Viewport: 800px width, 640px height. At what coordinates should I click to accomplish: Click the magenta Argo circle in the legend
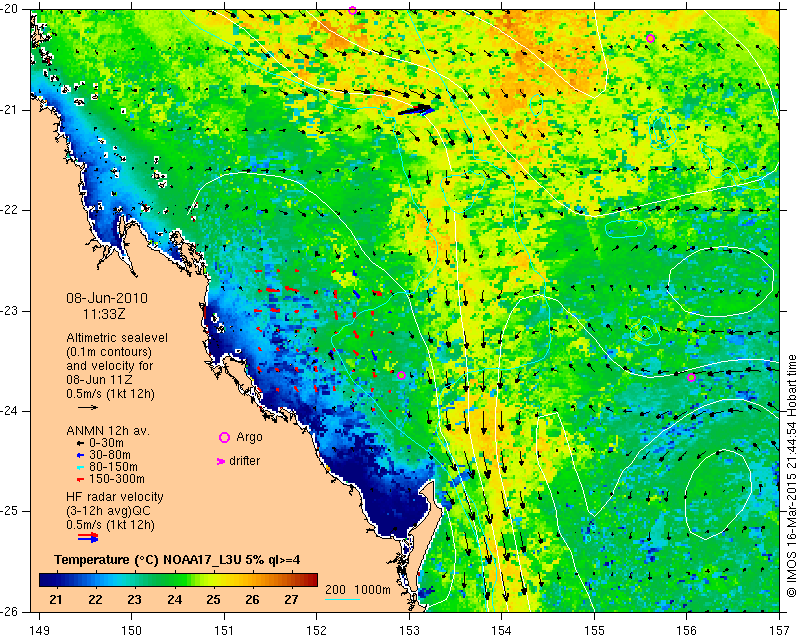[x=224, y=437]
